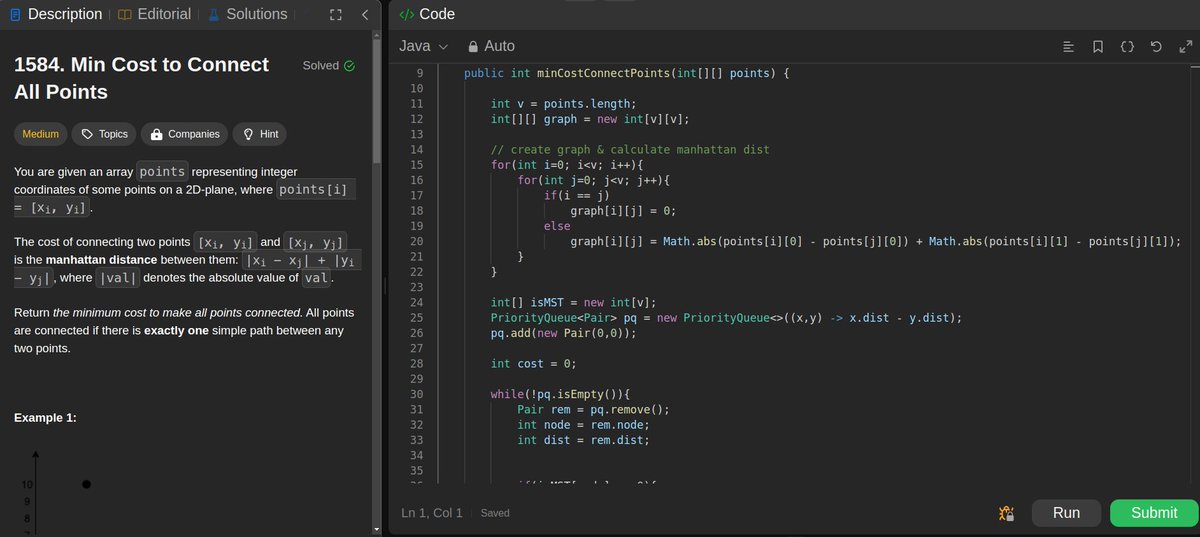Click the debugger bug icon
The height and width of the screenshot is (537, 1200).
click(1006, 513)
